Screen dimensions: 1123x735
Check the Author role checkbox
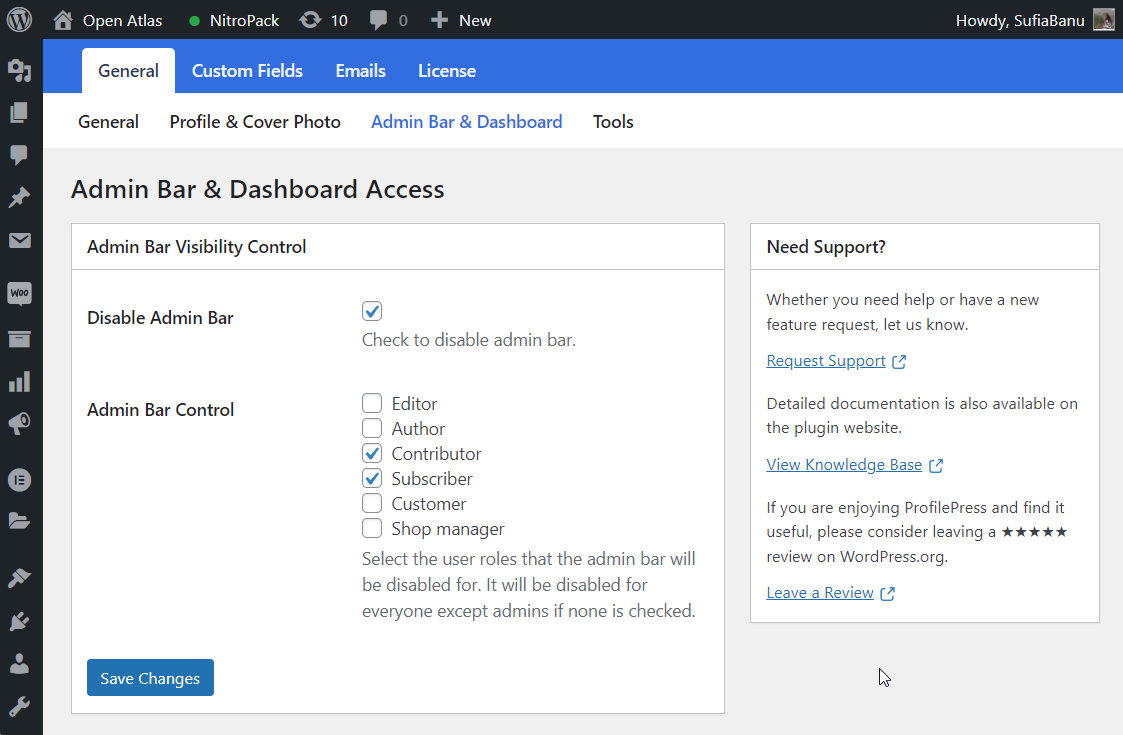point(372,428)
